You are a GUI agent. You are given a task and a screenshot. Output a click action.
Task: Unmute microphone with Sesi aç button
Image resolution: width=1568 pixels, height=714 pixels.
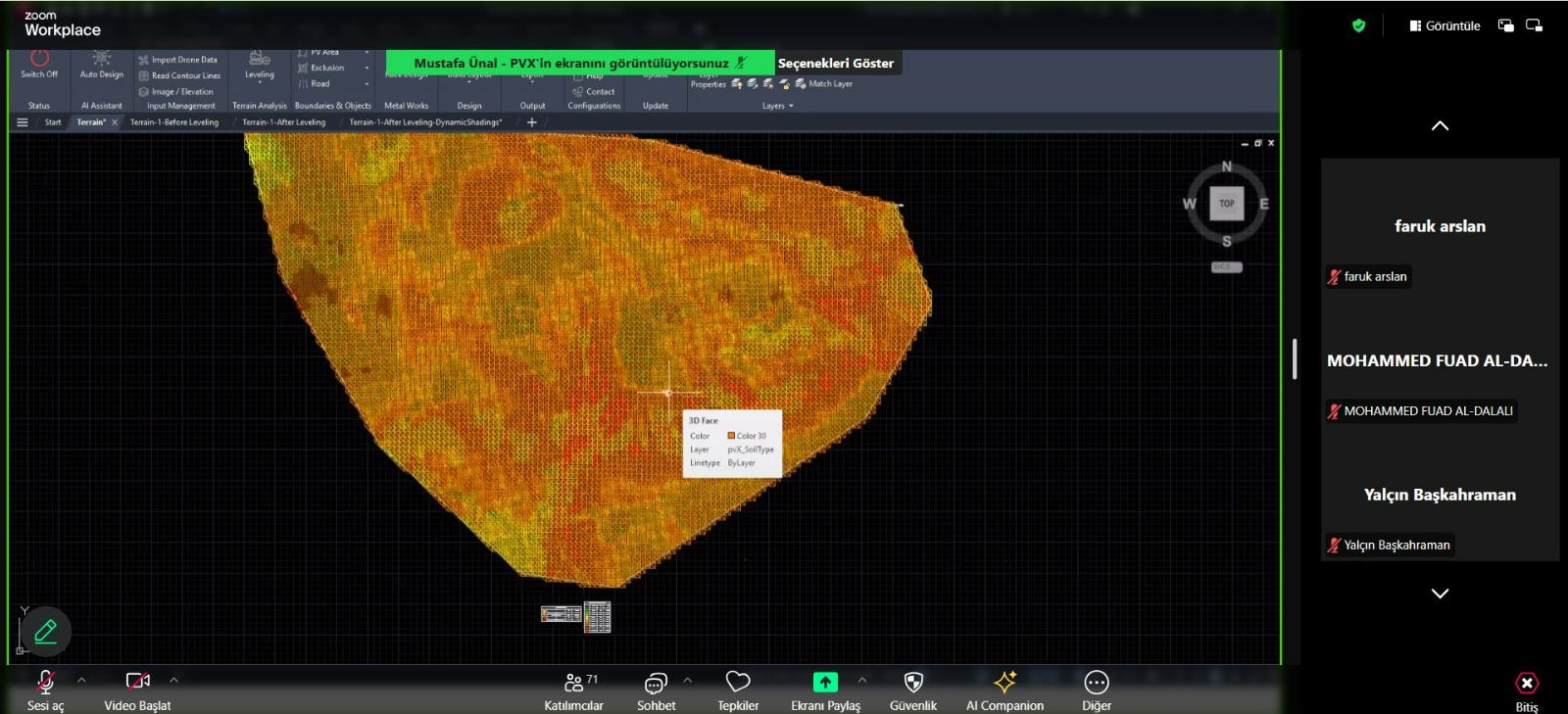coord(45,684)
